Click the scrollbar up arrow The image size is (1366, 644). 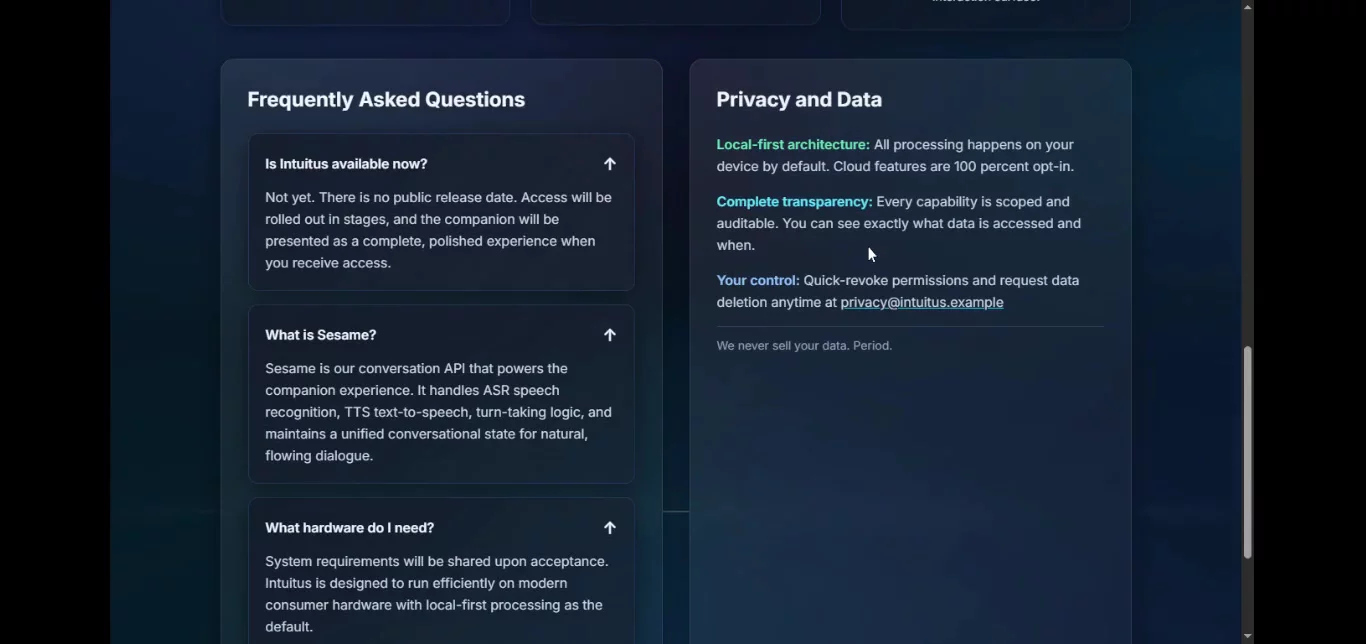tap(1247, 7)
